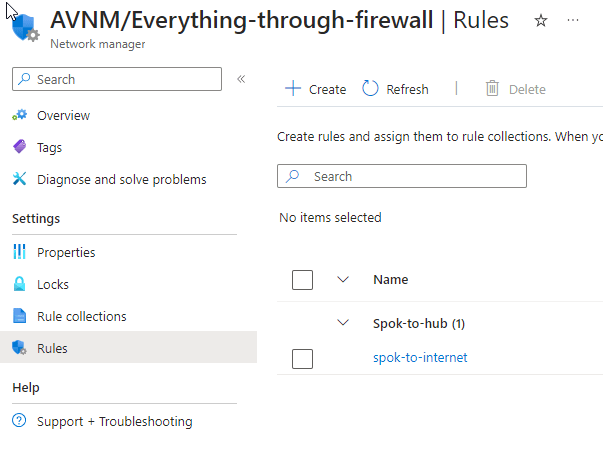
Task: Collapse the Spok-to-hub group chevron
Action: click(343, 323)
